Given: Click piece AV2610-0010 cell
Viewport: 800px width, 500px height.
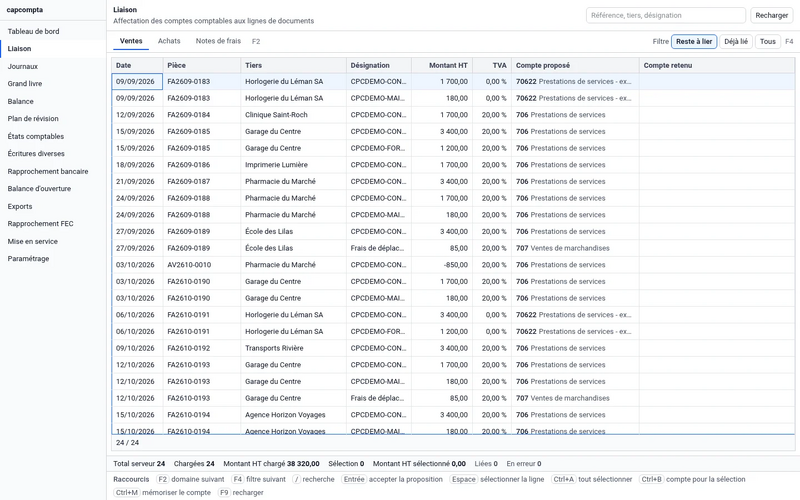Looking at the screenshot, I should (202, 265).
